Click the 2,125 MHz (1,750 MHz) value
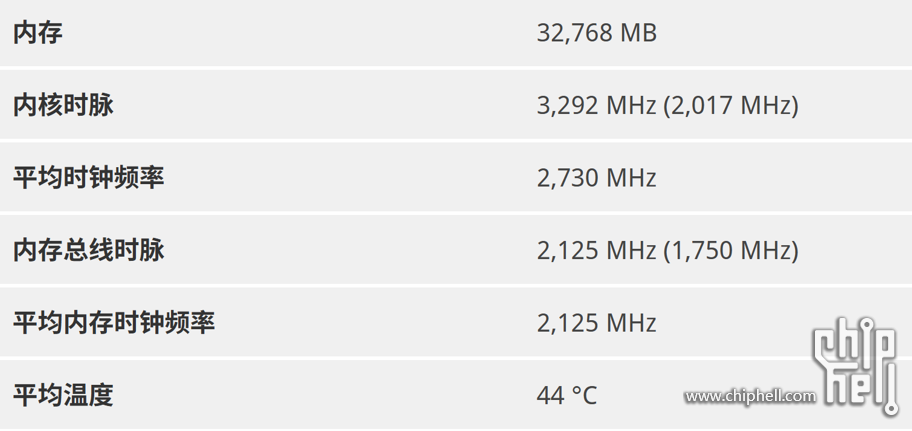Viewport: 912px width, 431px height. (667, 251)
